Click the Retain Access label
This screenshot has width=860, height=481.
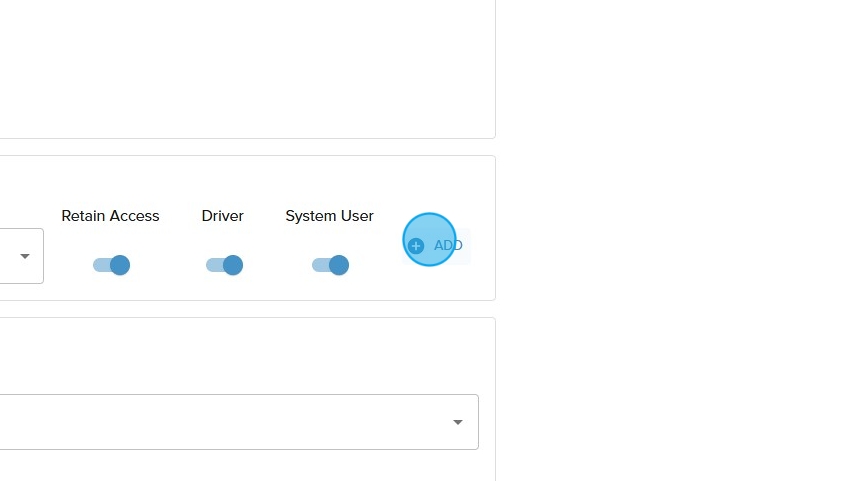point(110,216)
